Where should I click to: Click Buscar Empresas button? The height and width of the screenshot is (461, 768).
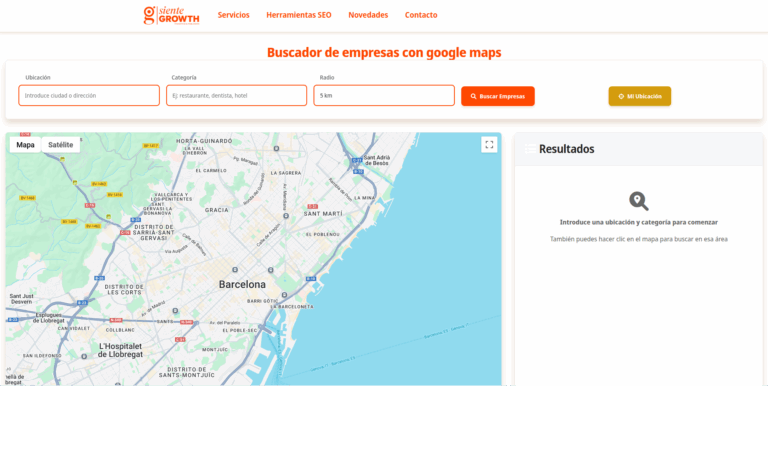pyautogui.click(x=498, y=97)
